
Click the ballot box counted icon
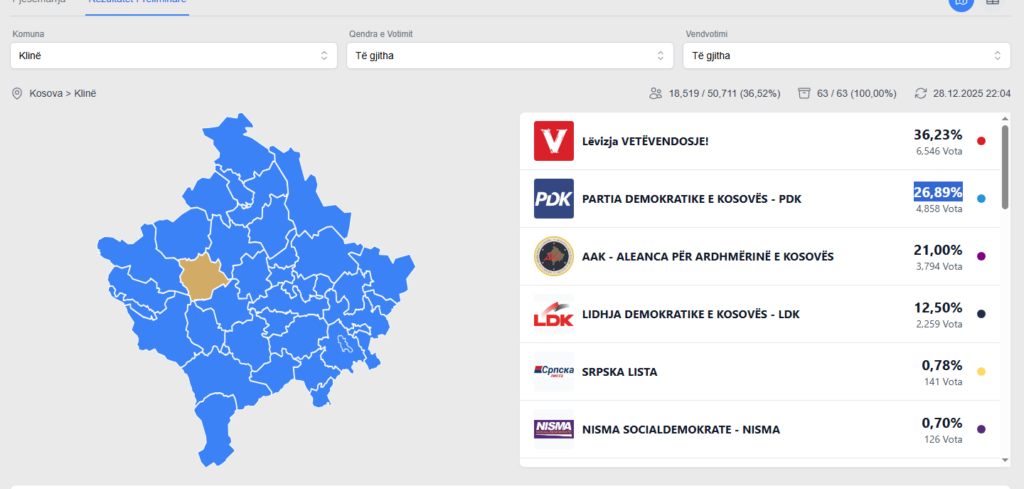pyautogui.click(x=803, y=93)
